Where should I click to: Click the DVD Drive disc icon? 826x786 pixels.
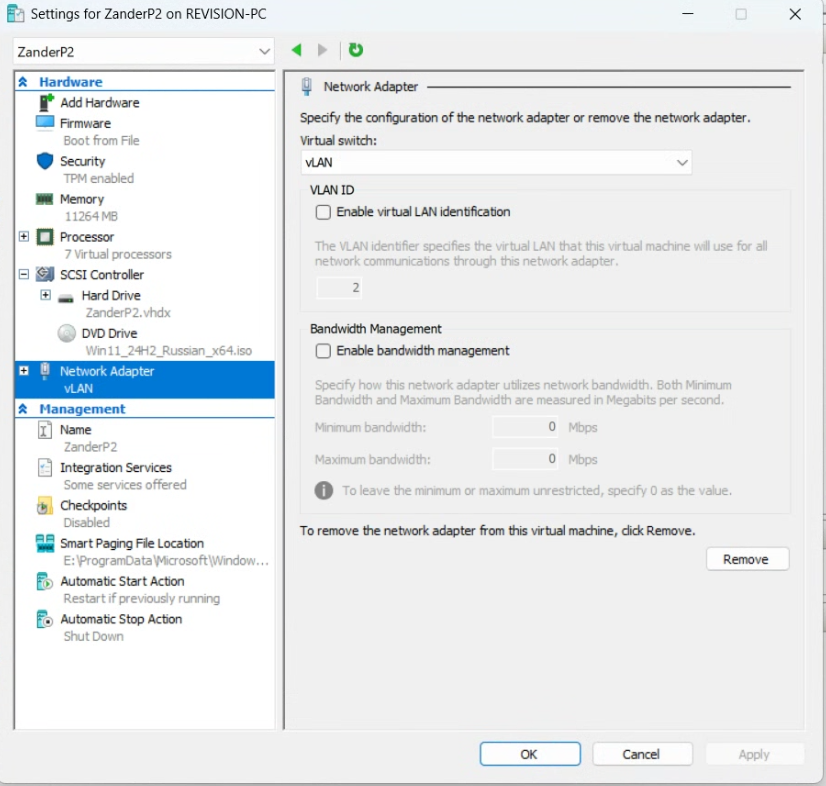[x=66, y=333]
